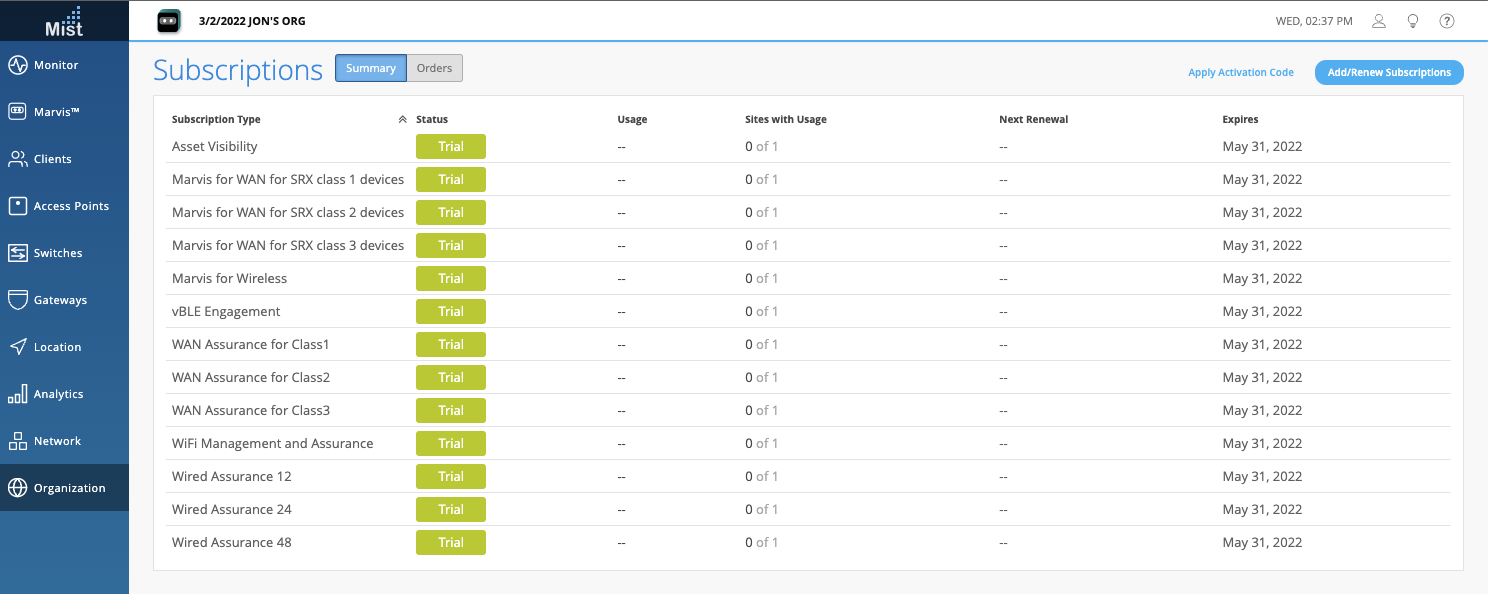Open the user account profile icon
The width and height of the screenshot is (1488, 594).
pos(1379,21)
